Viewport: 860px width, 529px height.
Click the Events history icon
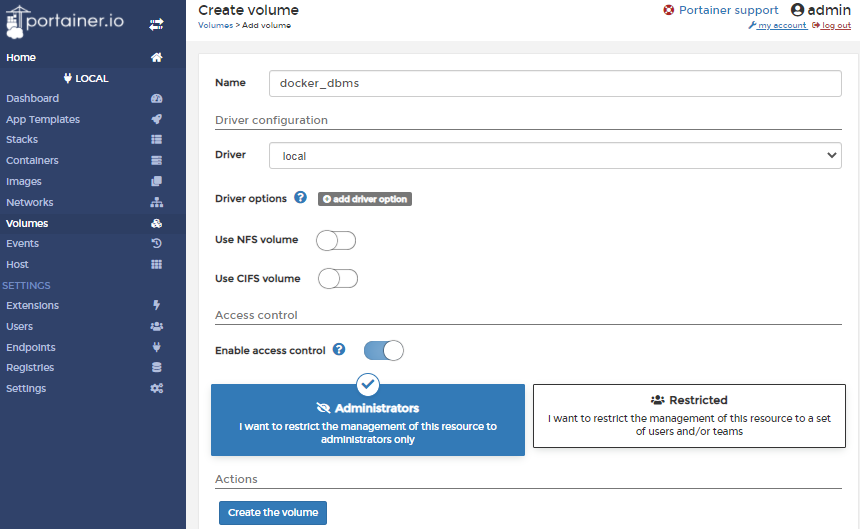click(x=156, y=243)
